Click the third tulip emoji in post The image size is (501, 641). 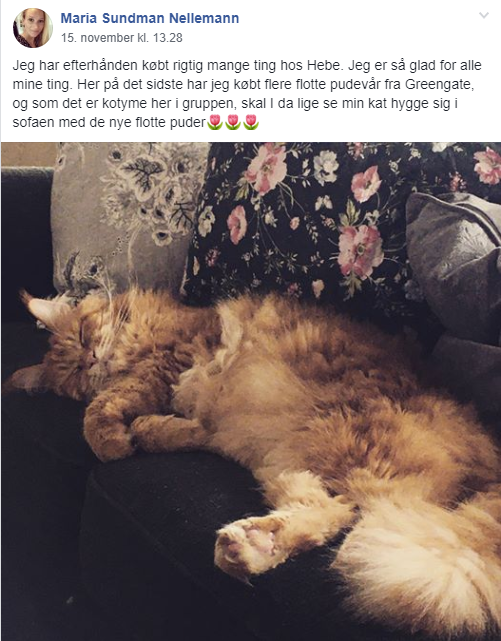[x=251, y=122]
